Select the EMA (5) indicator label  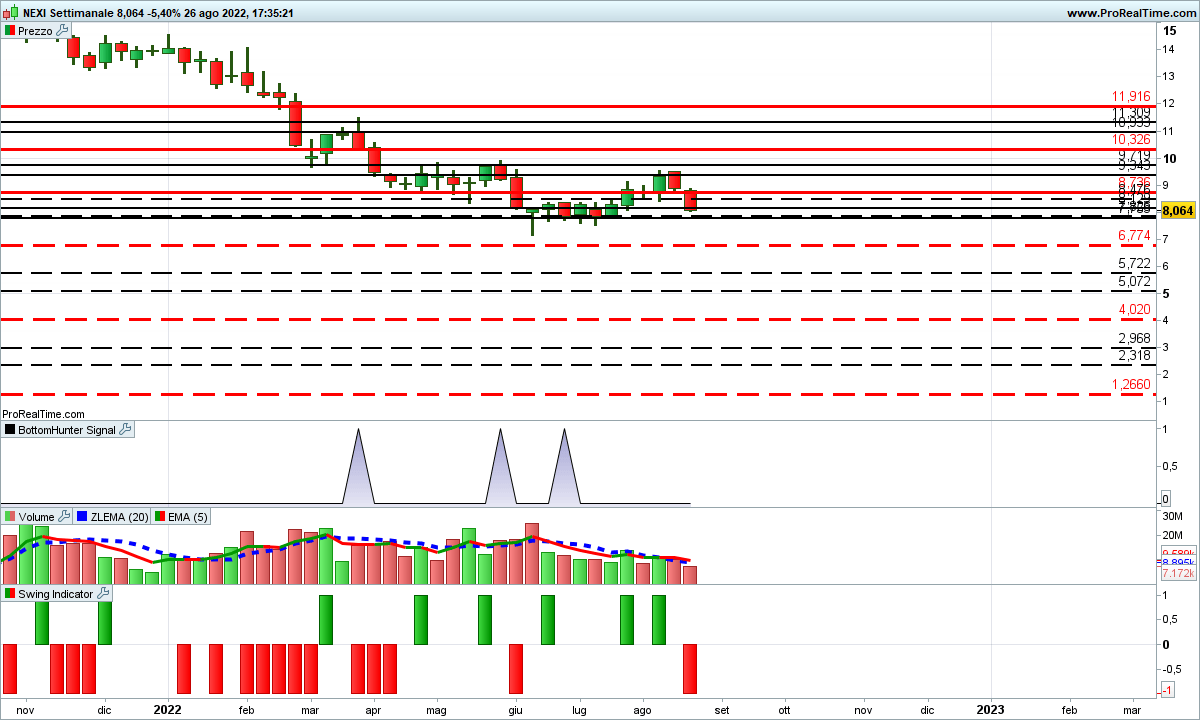pos(188,516)
